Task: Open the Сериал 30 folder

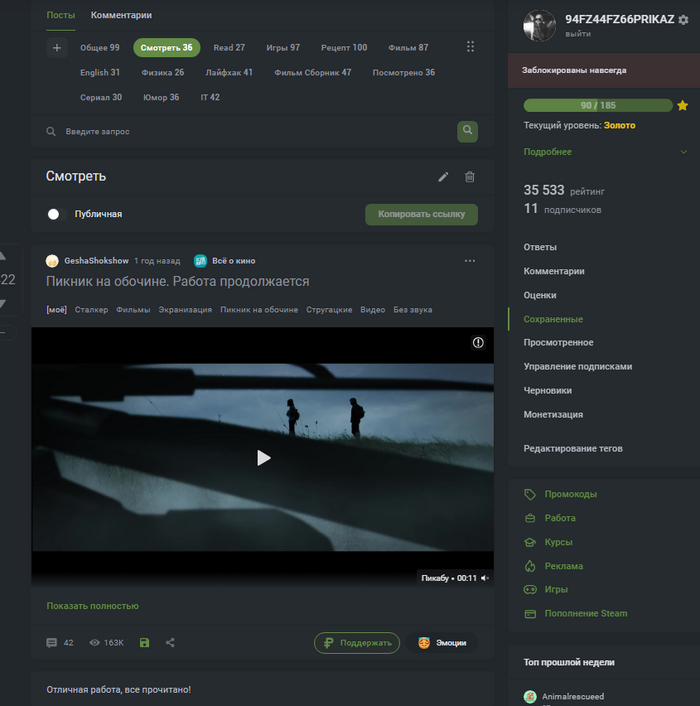Action: [x=101, y=97]
